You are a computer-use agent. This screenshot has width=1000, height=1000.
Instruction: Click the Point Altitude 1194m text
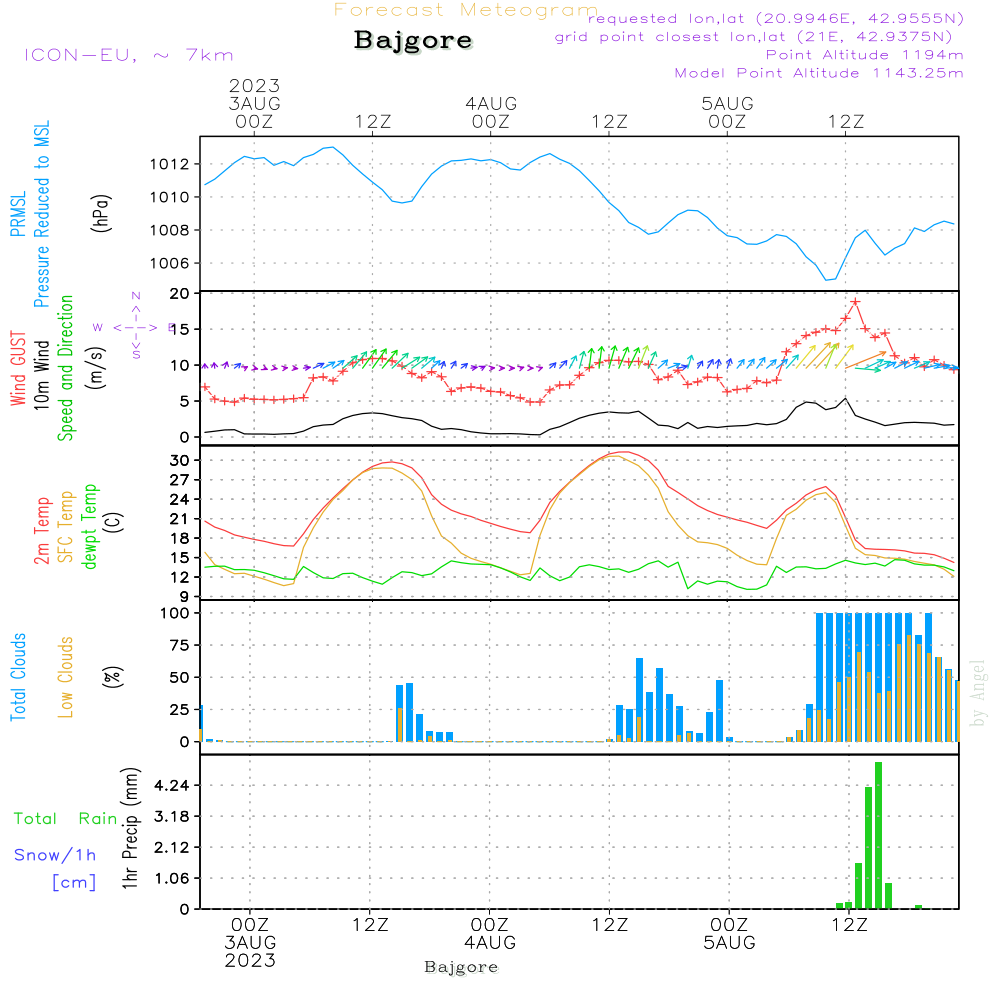coord(864,55)
